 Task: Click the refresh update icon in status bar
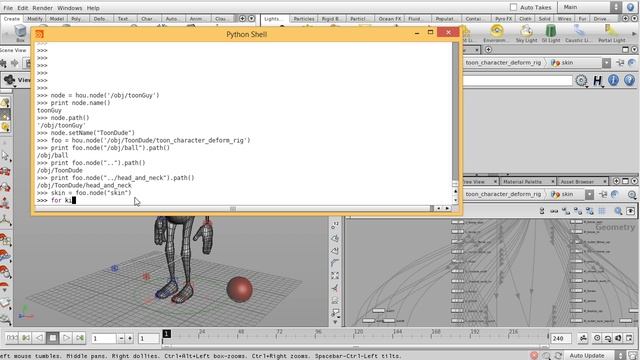[x=558, y=356]
